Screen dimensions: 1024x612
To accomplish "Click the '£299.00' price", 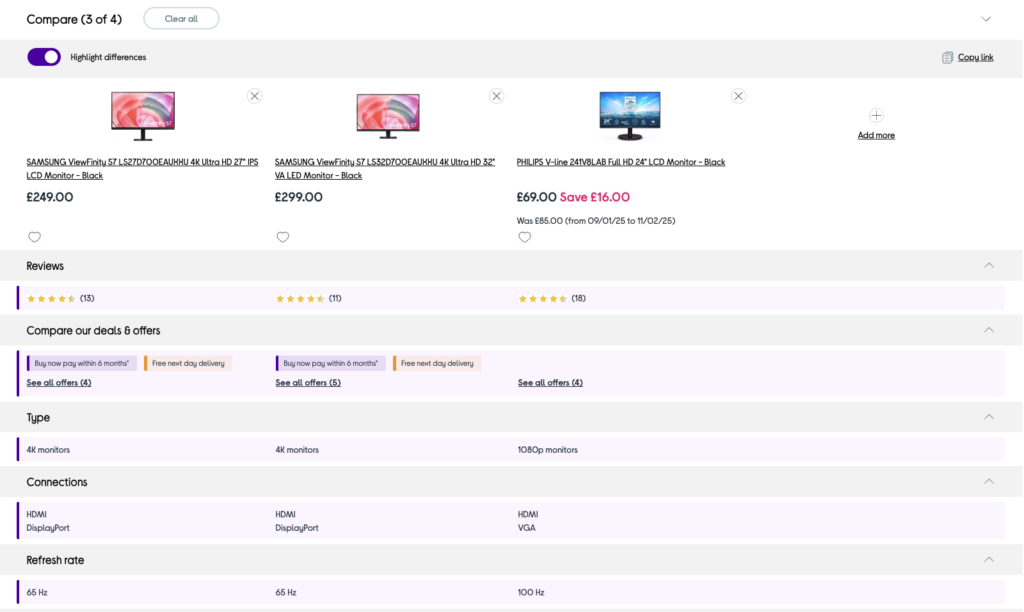I will tap(298, 197).
